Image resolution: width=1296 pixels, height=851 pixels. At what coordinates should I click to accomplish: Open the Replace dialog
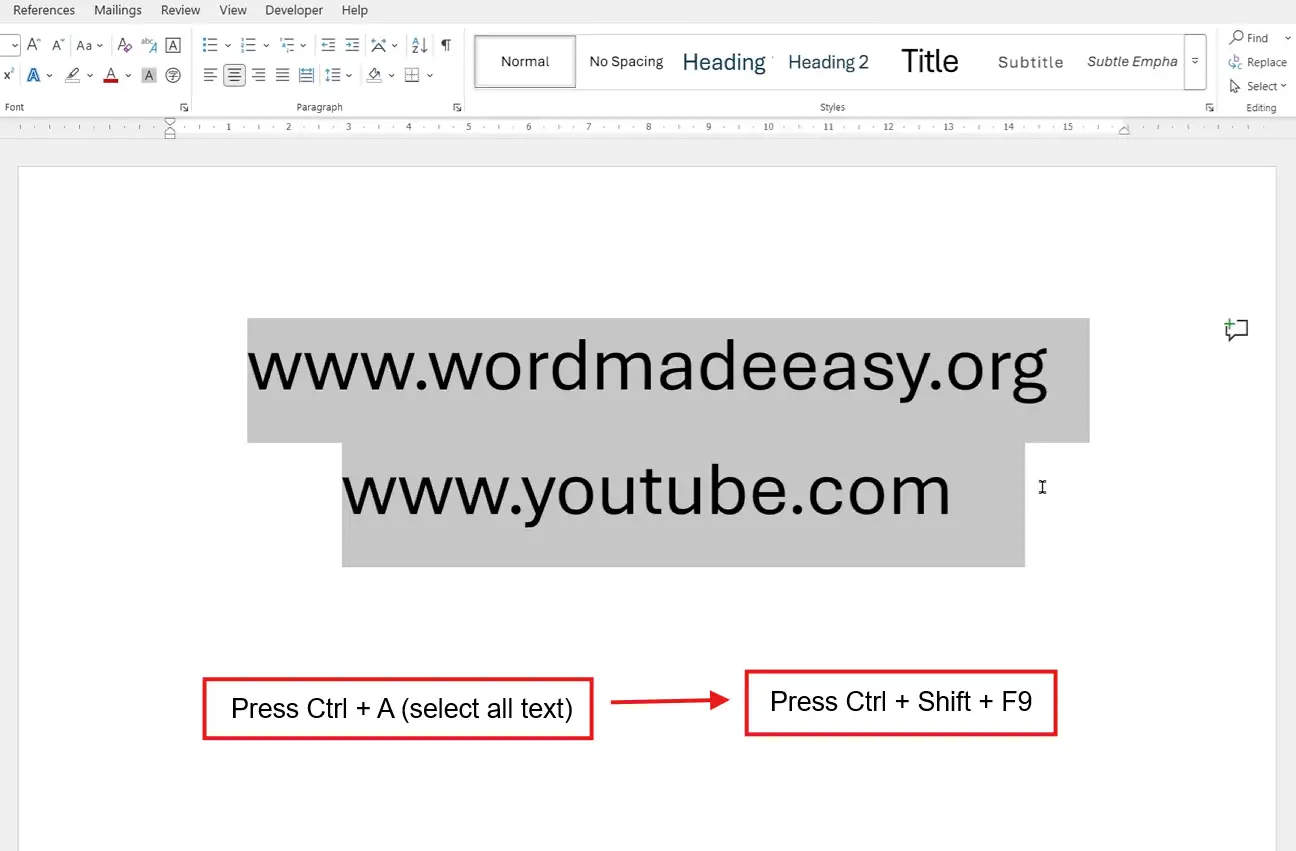click(1258, 62)
